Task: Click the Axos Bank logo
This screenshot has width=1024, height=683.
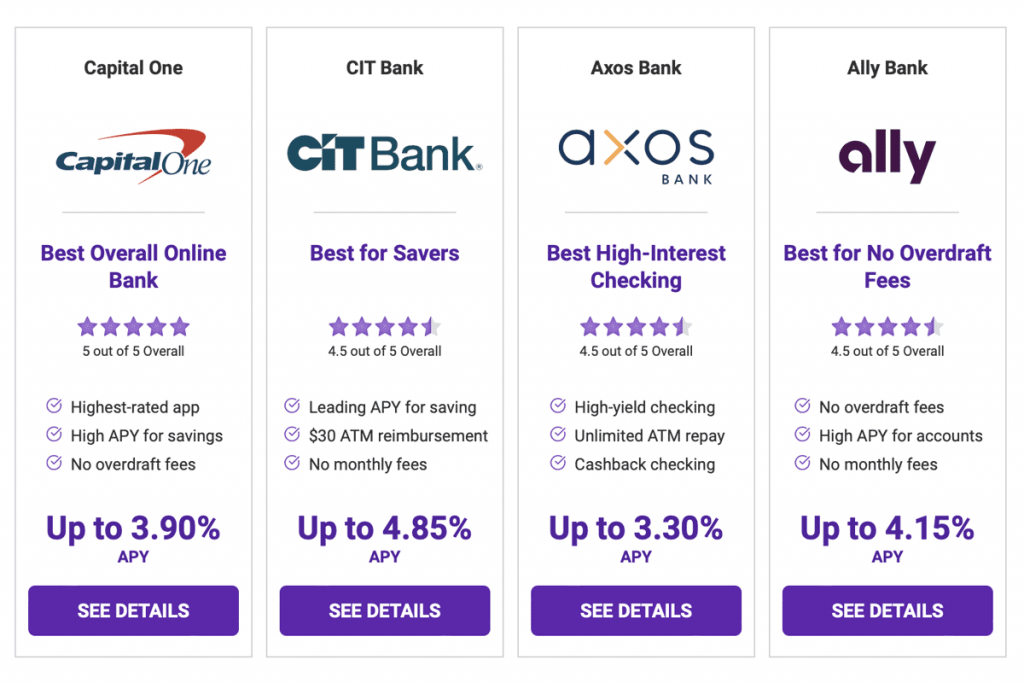Action: (636, 152)
